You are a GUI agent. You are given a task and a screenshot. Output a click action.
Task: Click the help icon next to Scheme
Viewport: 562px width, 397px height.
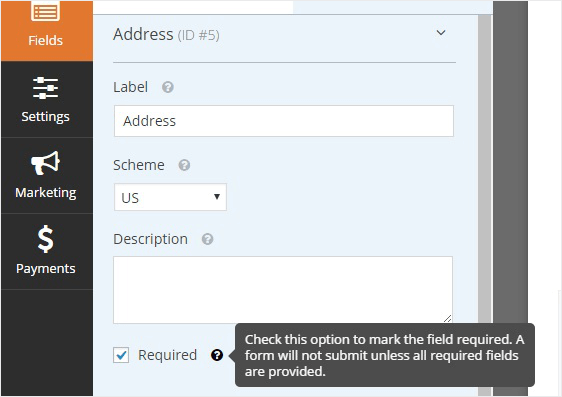pyautogui.click(x=184, y=165)
